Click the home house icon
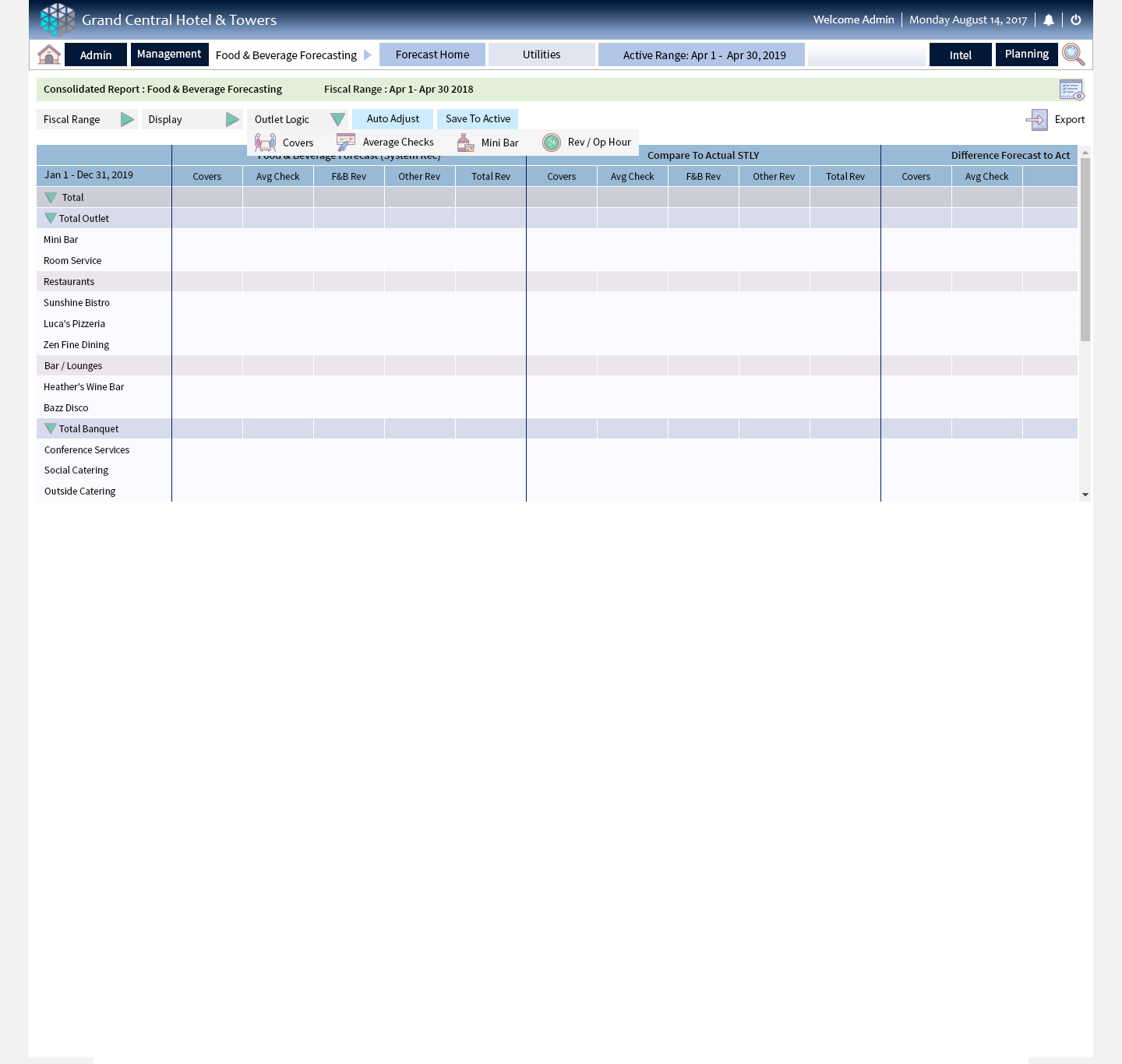This screenshot has height=1064, width=1122. pyautogui.click(x=49, y=55)
